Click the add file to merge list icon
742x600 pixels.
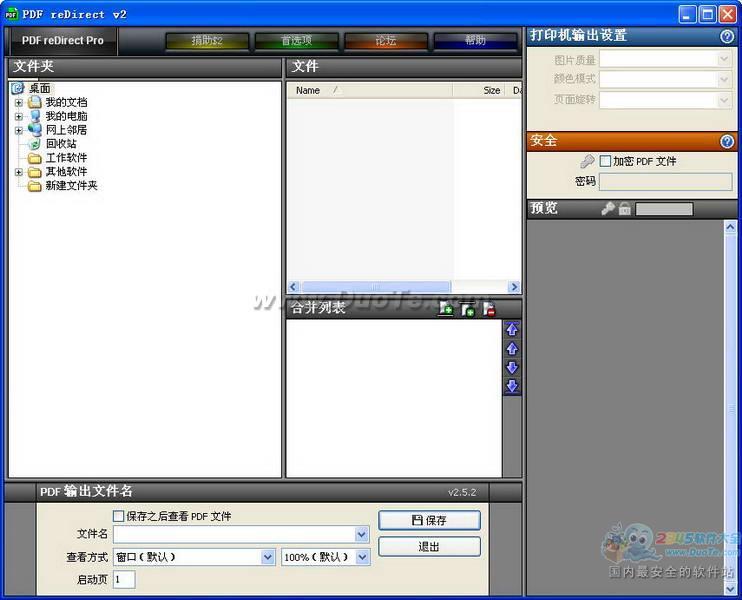446,309
